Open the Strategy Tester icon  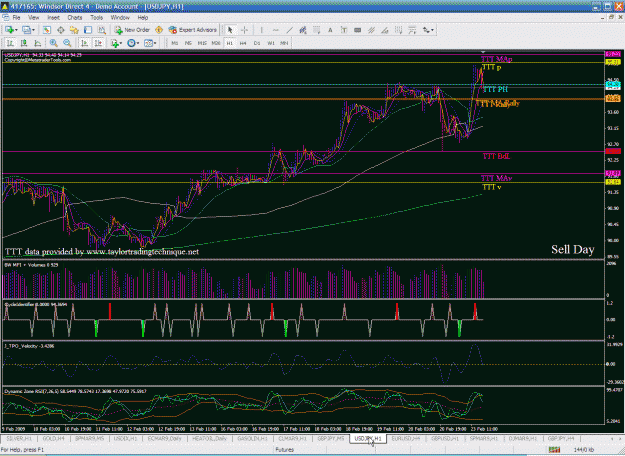point(102,30)
